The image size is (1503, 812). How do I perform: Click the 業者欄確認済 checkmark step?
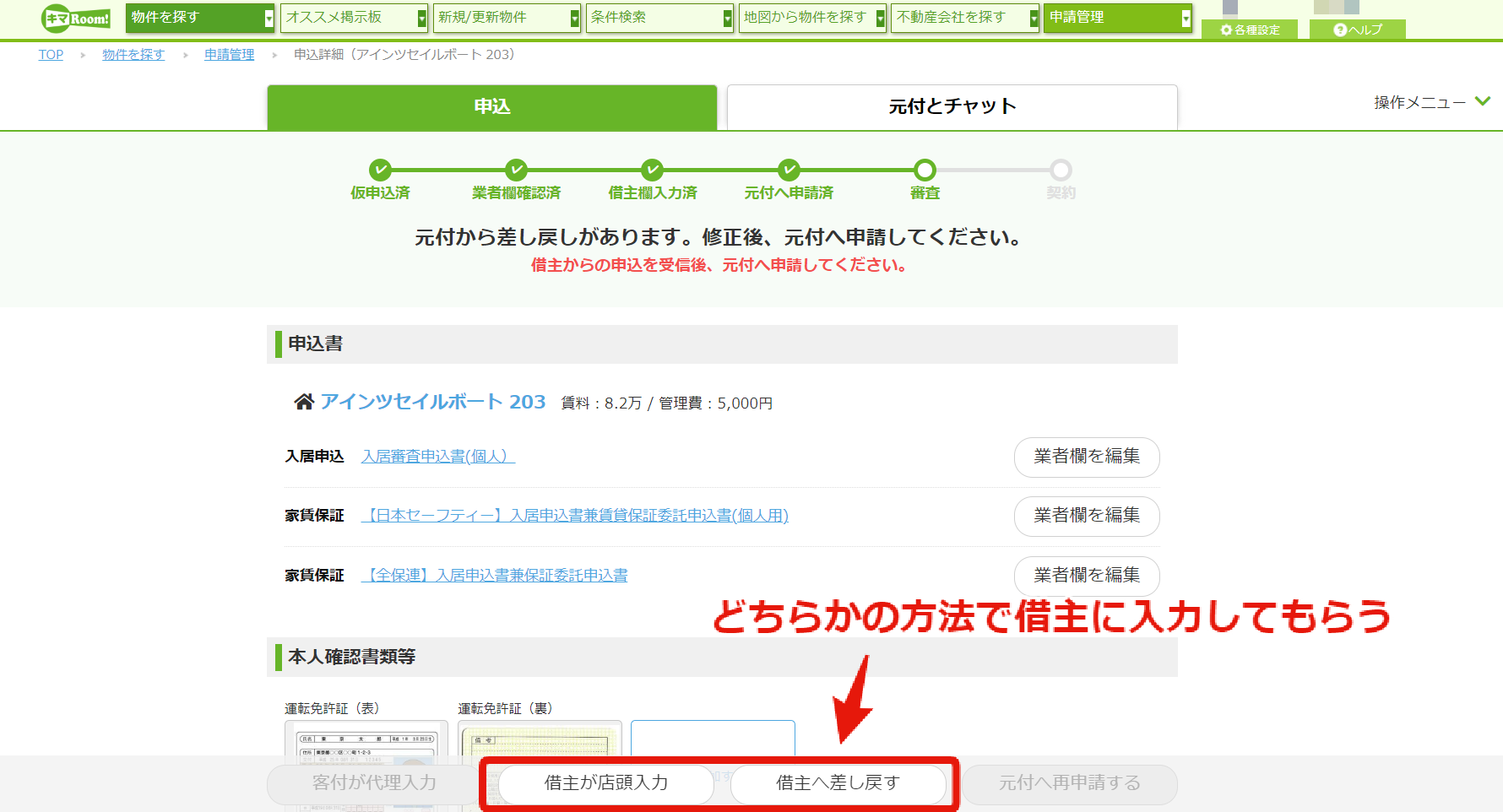[x=516, y=170]
